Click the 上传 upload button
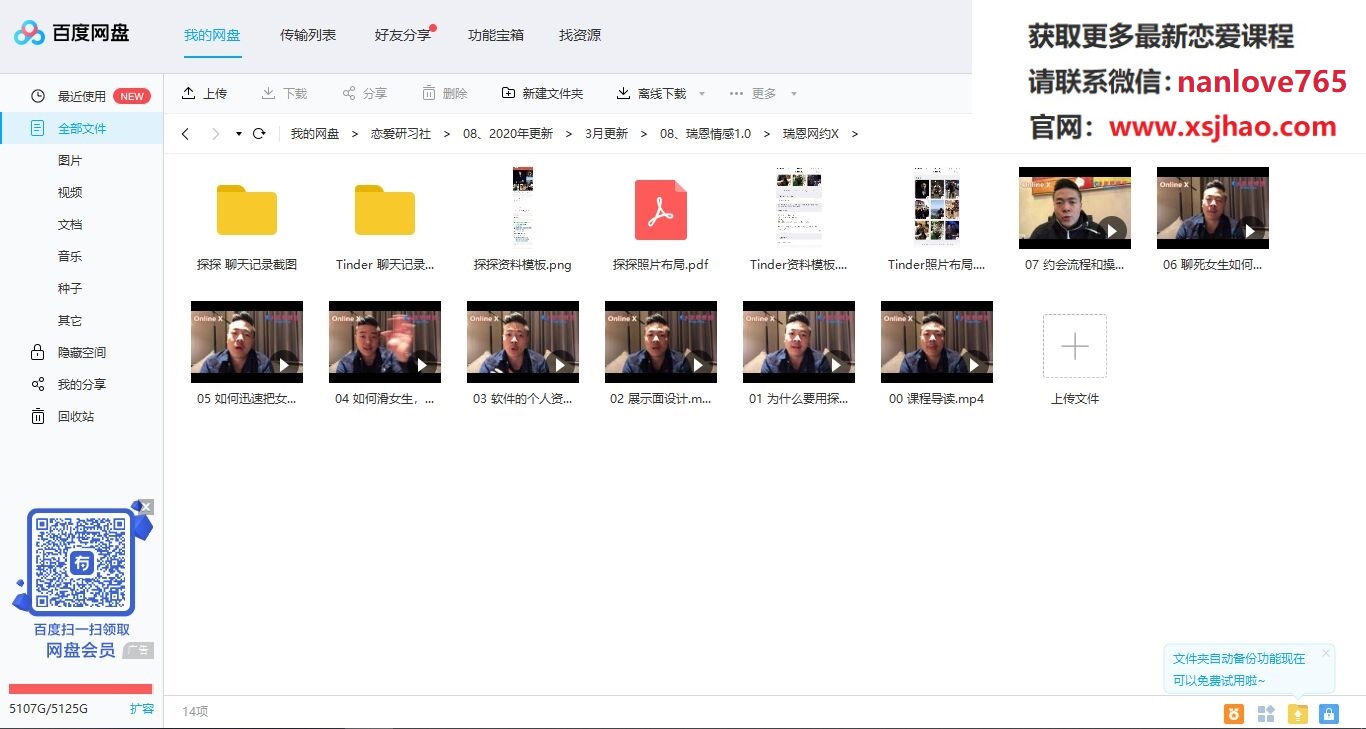The image size is (1366, 729). click(x=204, y=93)
